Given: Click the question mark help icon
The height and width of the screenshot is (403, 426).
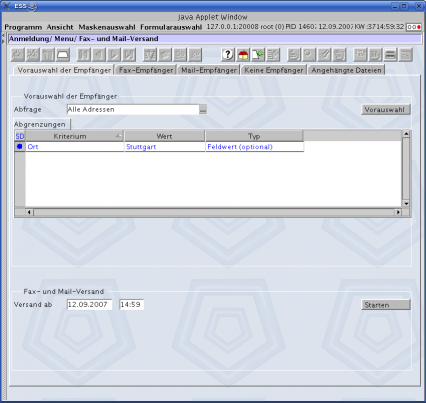Looking at the screenshot, I should point(228,54).
